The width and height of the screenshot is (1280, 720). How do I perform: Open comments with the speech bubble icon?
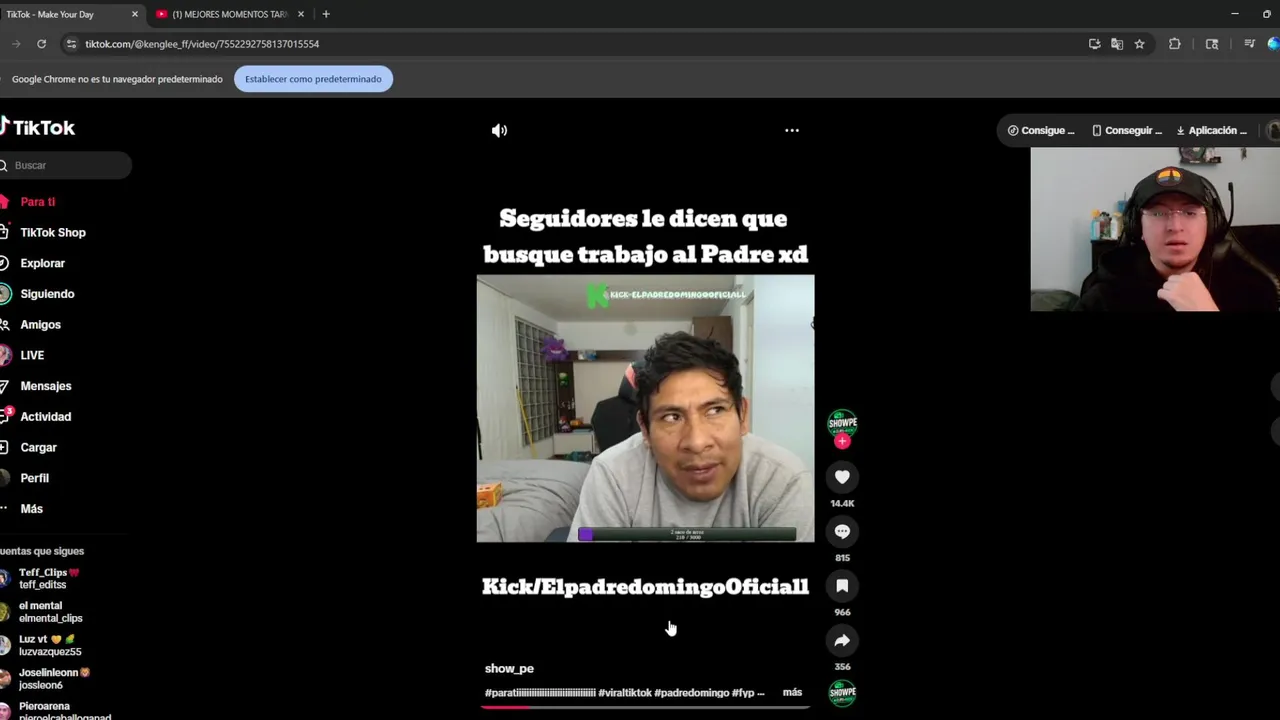pos(842,532)
